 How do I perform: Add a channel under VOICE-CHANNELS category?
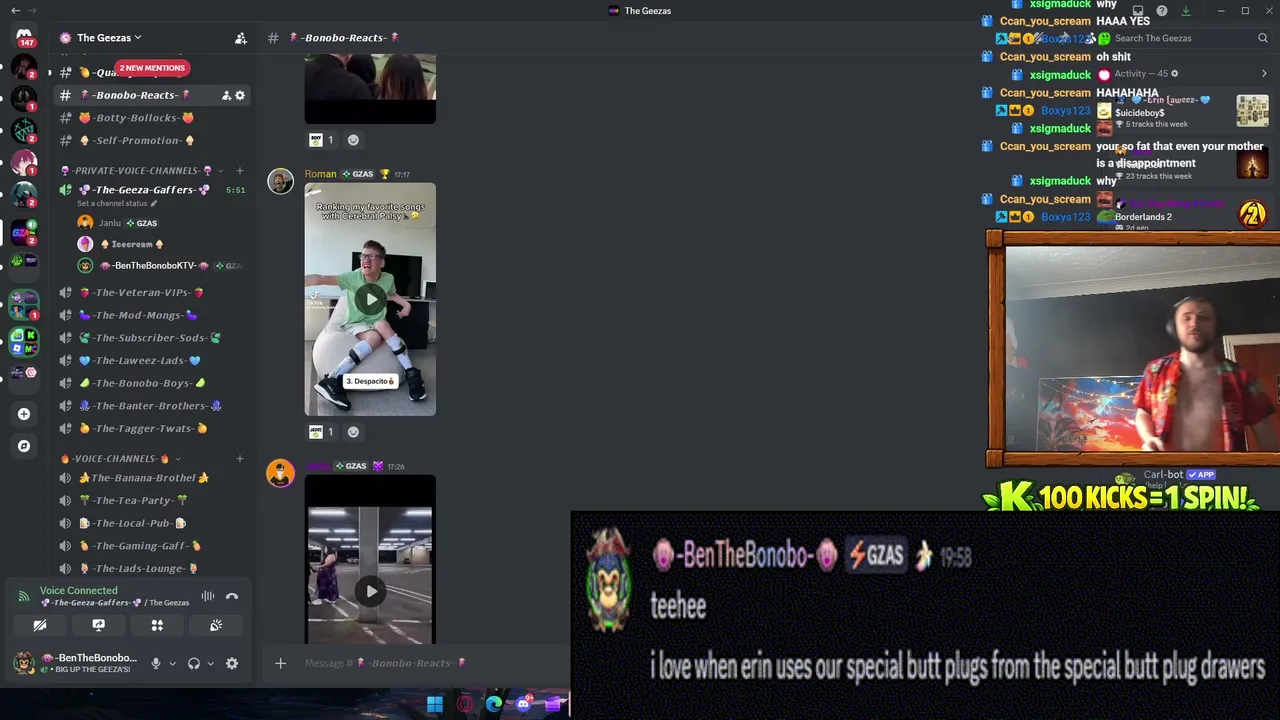tap(240, 458)
